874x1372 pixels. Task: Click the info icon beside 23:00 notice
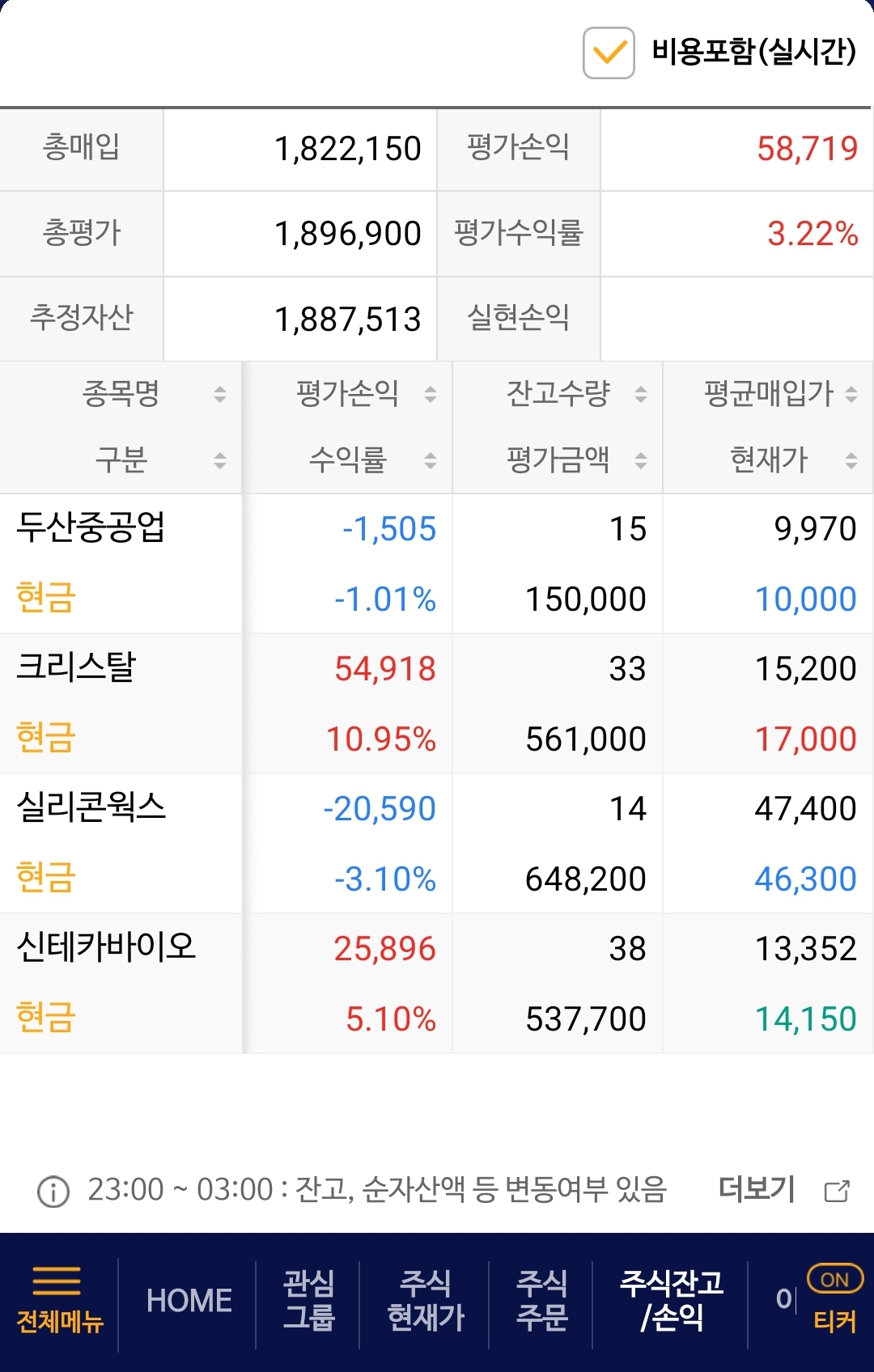[x=53, y=1192]
